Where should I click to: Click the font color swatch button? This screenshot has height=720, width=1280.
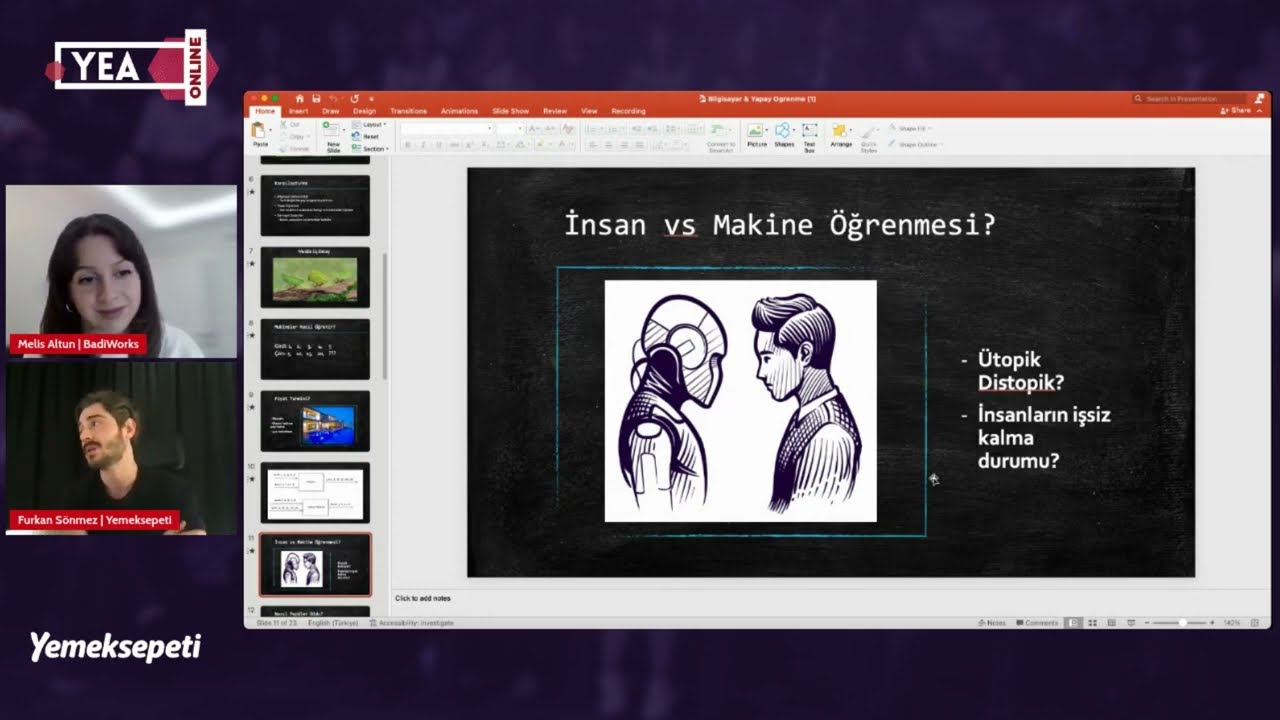coord(562,144)
